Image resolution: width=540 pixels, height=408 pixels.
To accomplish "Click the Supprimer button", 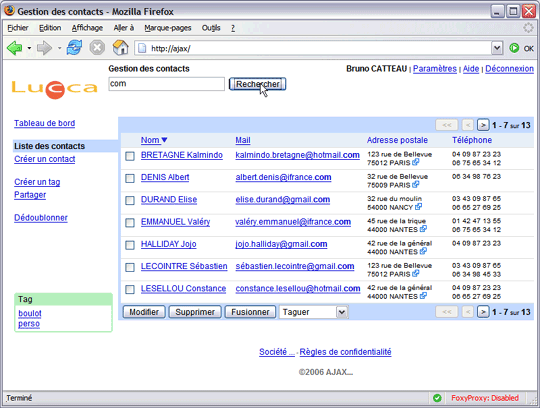I will tap(195, 312).
